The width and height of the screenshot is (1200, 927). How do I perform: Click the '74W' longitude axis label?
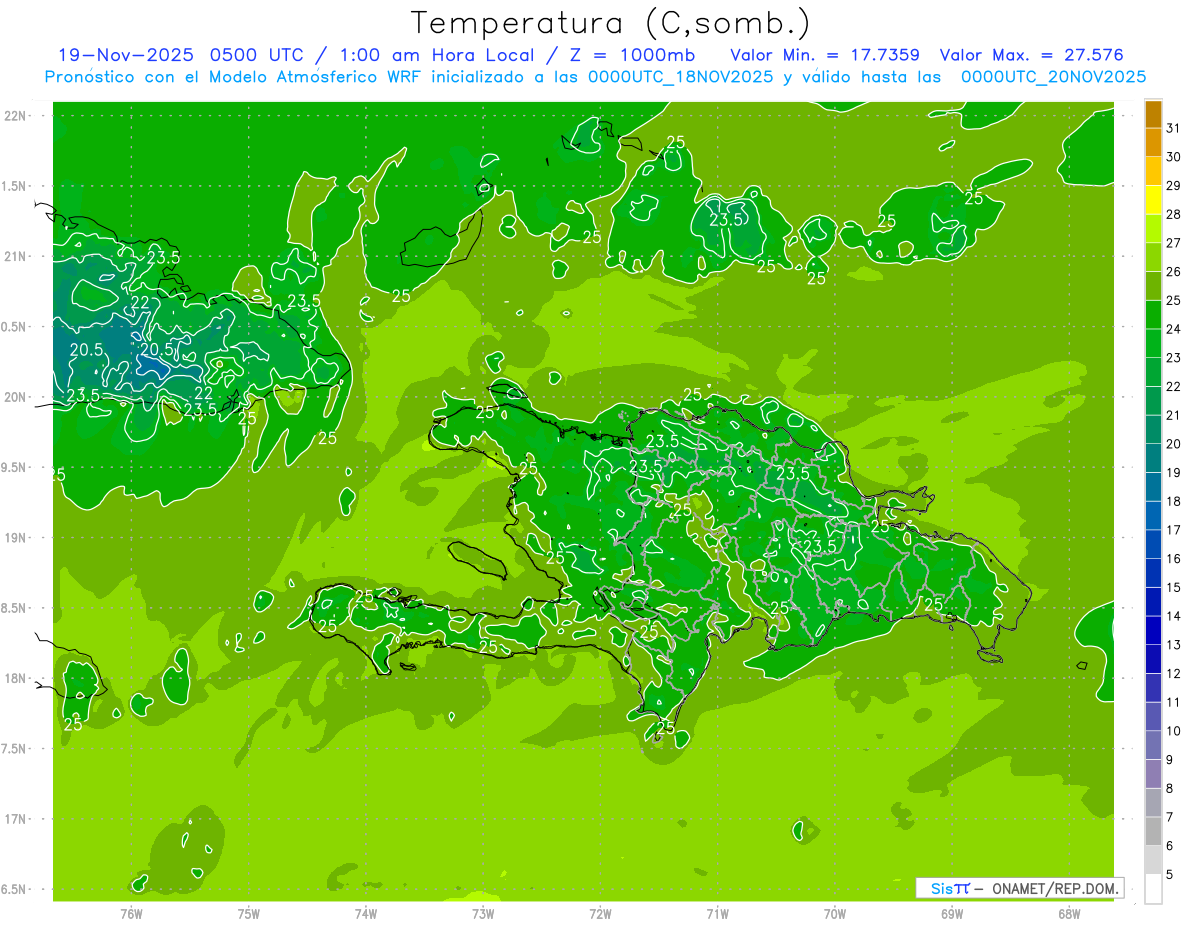[365, 913]
